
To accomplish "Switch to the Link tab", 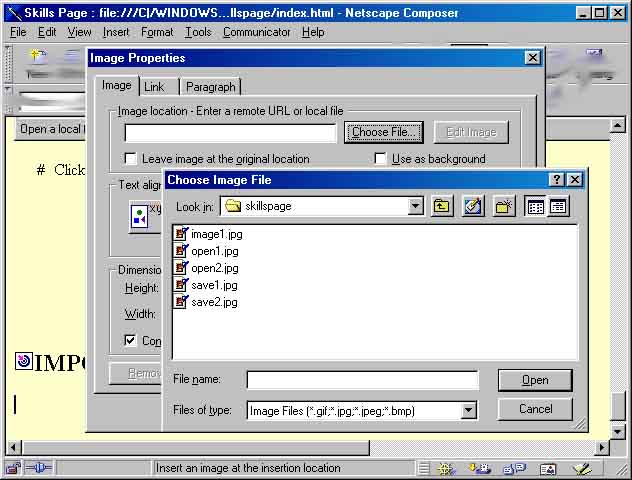I will [154, 87].
